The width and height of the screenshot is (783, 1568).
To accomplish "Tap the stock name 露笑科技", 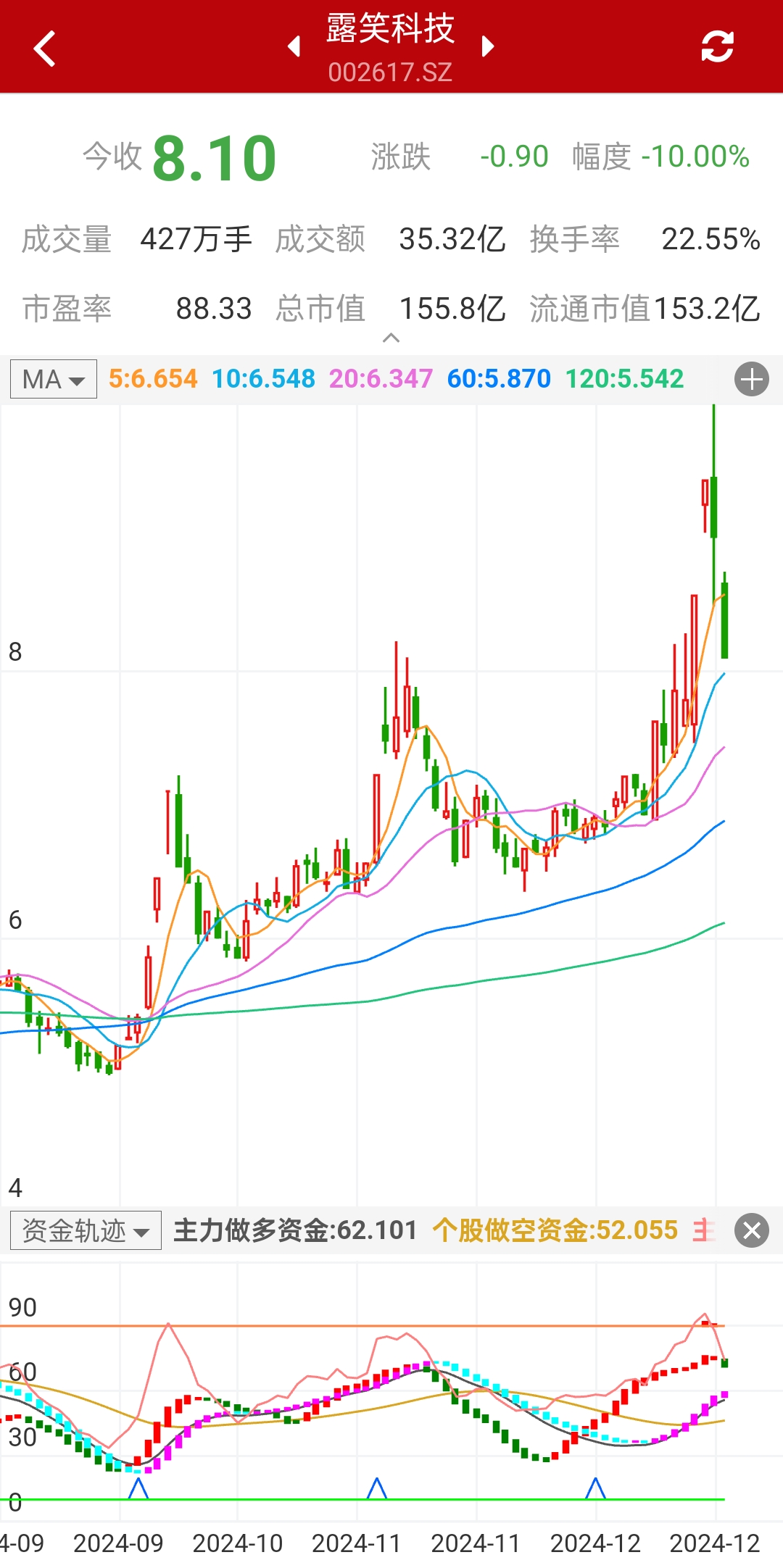I will coord(390,29).
